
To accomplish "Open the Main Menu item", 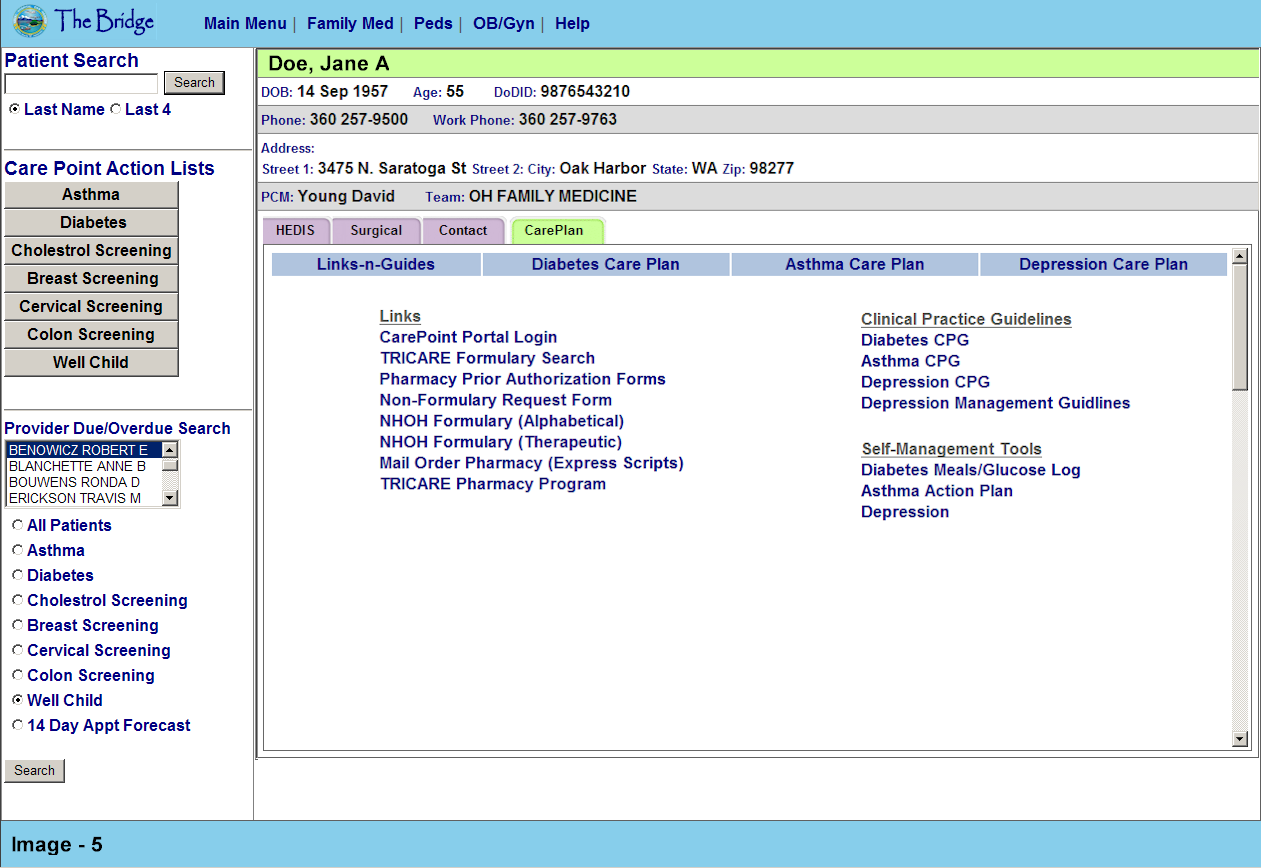I will (245, 23).
